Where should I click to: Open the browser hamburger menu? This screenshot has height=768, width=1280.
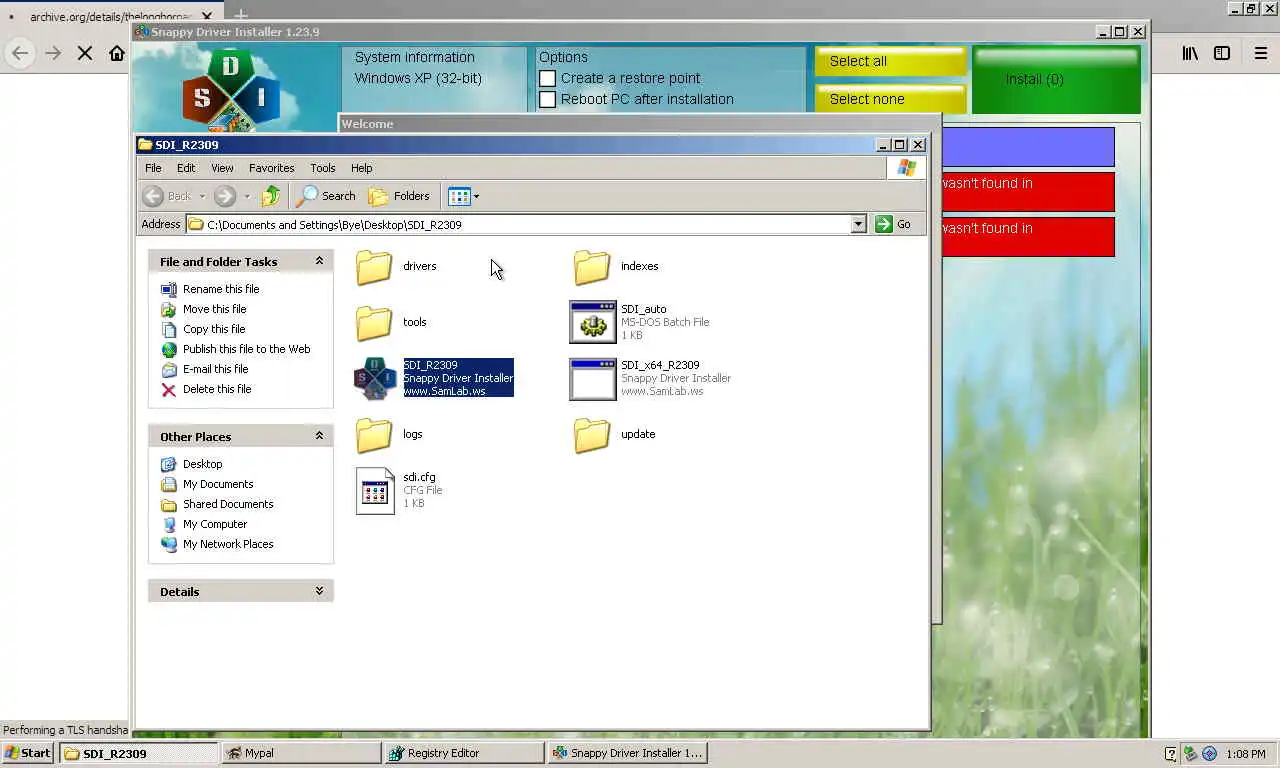(1261, 53)
